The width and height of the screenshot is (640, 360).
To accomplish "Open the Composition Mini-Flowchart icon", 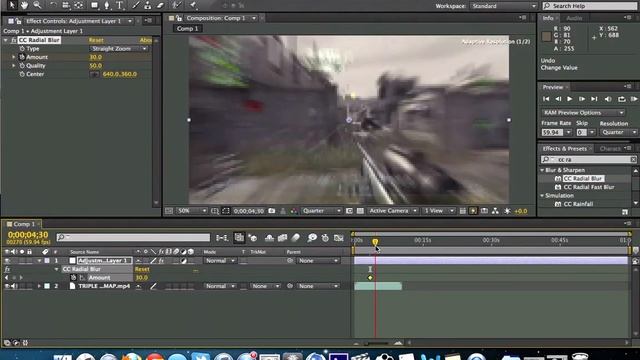I will pyautogui.click(x=222, y=238).
